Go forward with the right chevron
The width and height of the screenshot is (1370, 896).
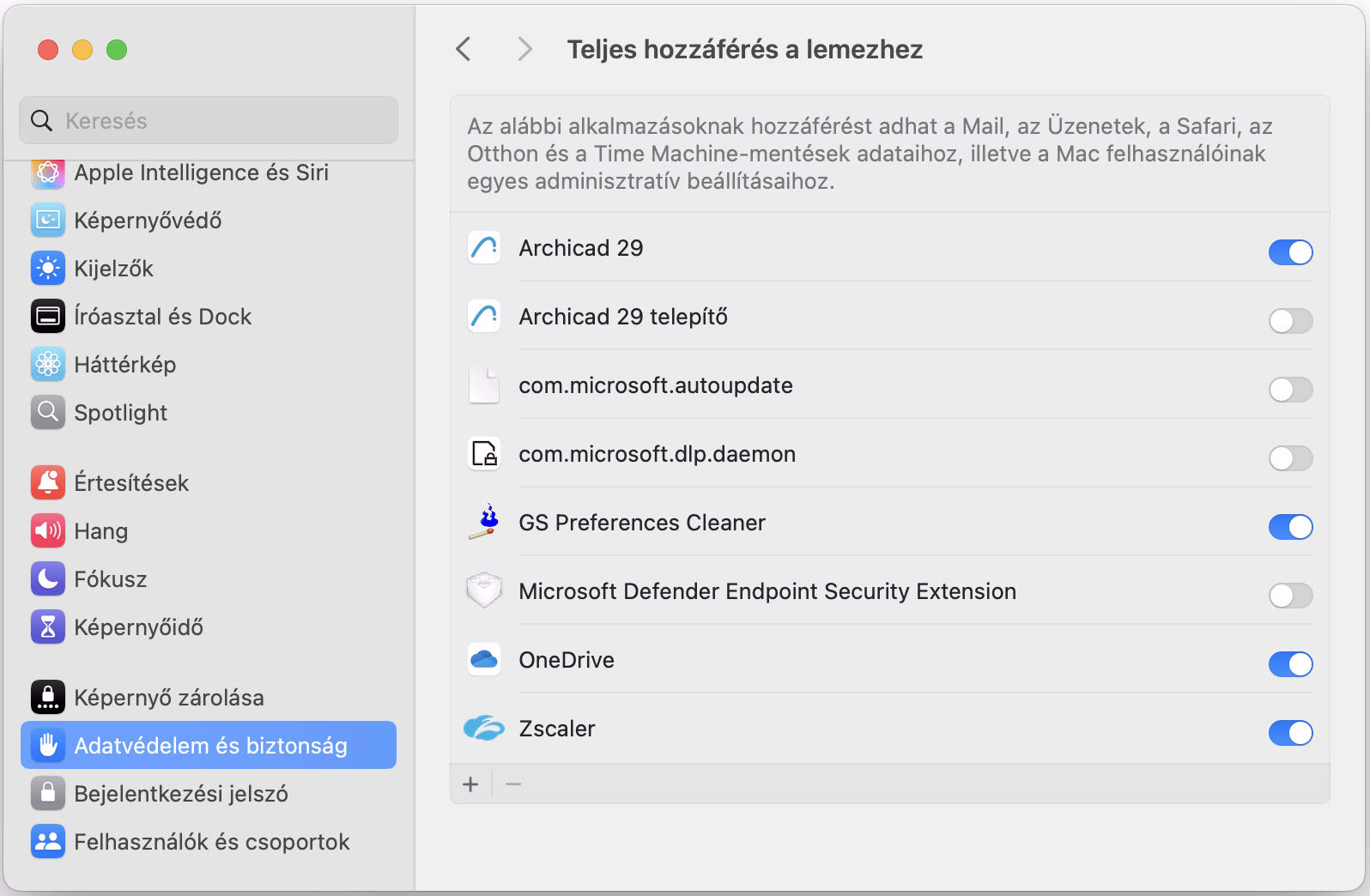[x=525, y=49]
